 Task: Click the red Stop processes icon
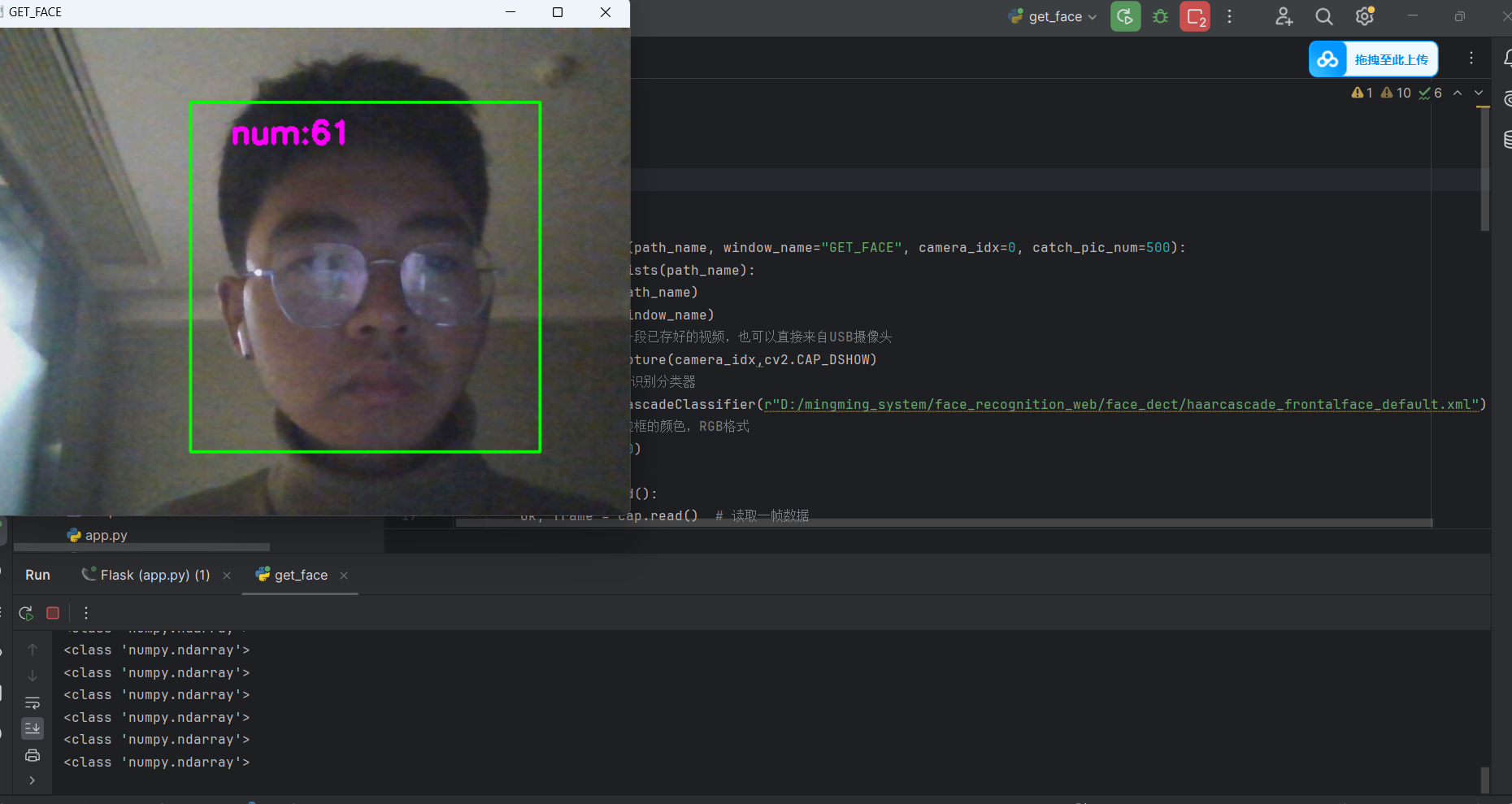point(1195,16)
